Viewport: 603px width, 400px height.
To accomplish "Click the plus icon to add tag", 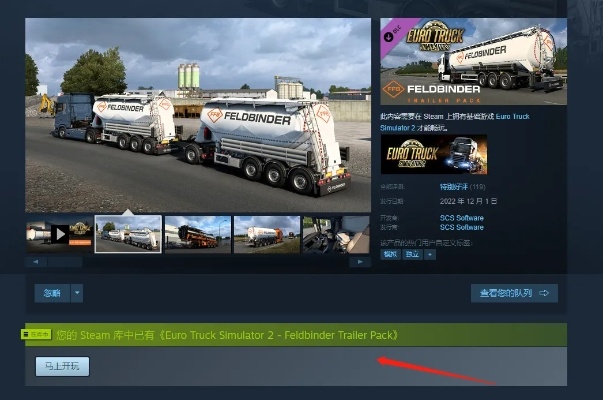I will (430, 254).
